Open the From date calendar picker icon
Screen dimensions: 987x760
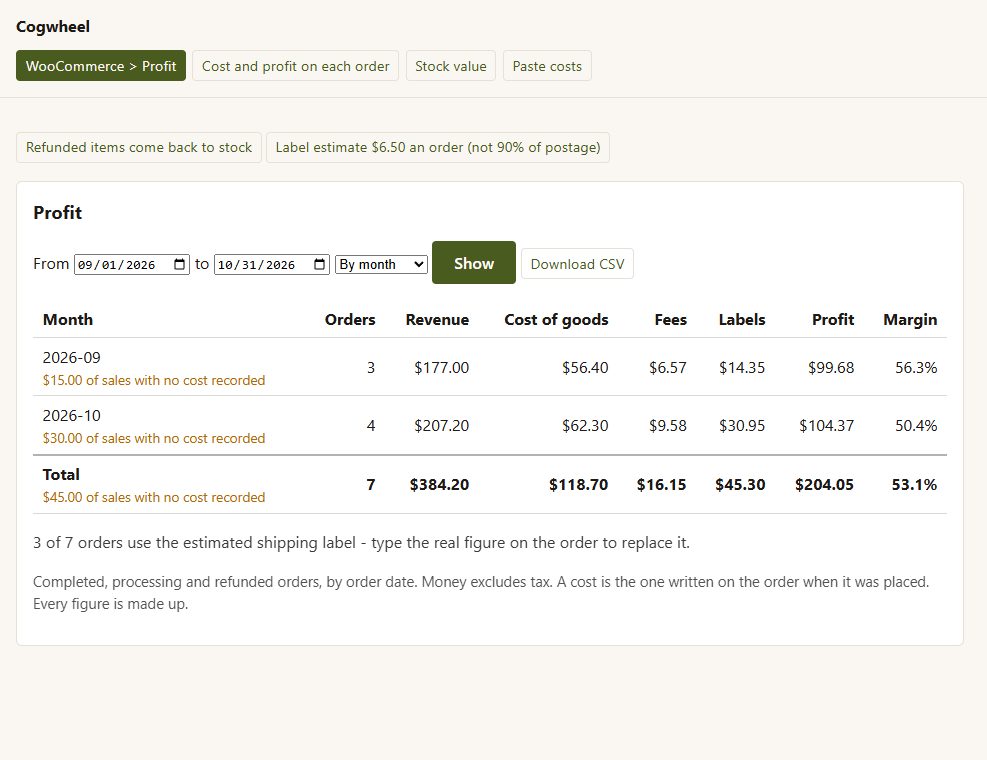[x=179, y=264]
